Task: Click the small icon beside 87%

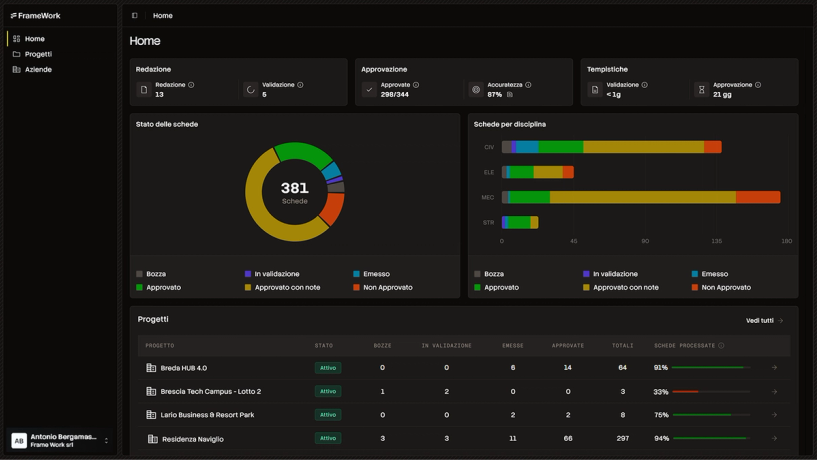Action: tap(510, 94)
